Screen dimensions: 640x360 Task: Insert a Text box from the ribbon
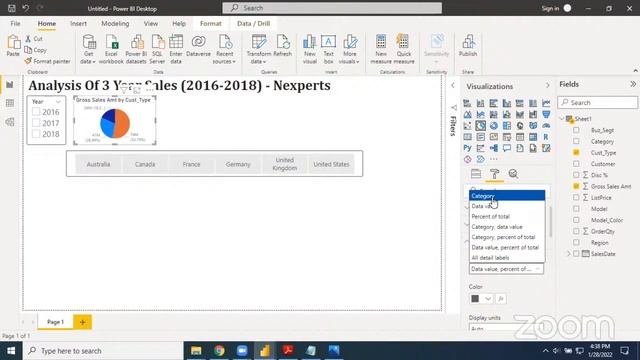[x=328, y=49]
